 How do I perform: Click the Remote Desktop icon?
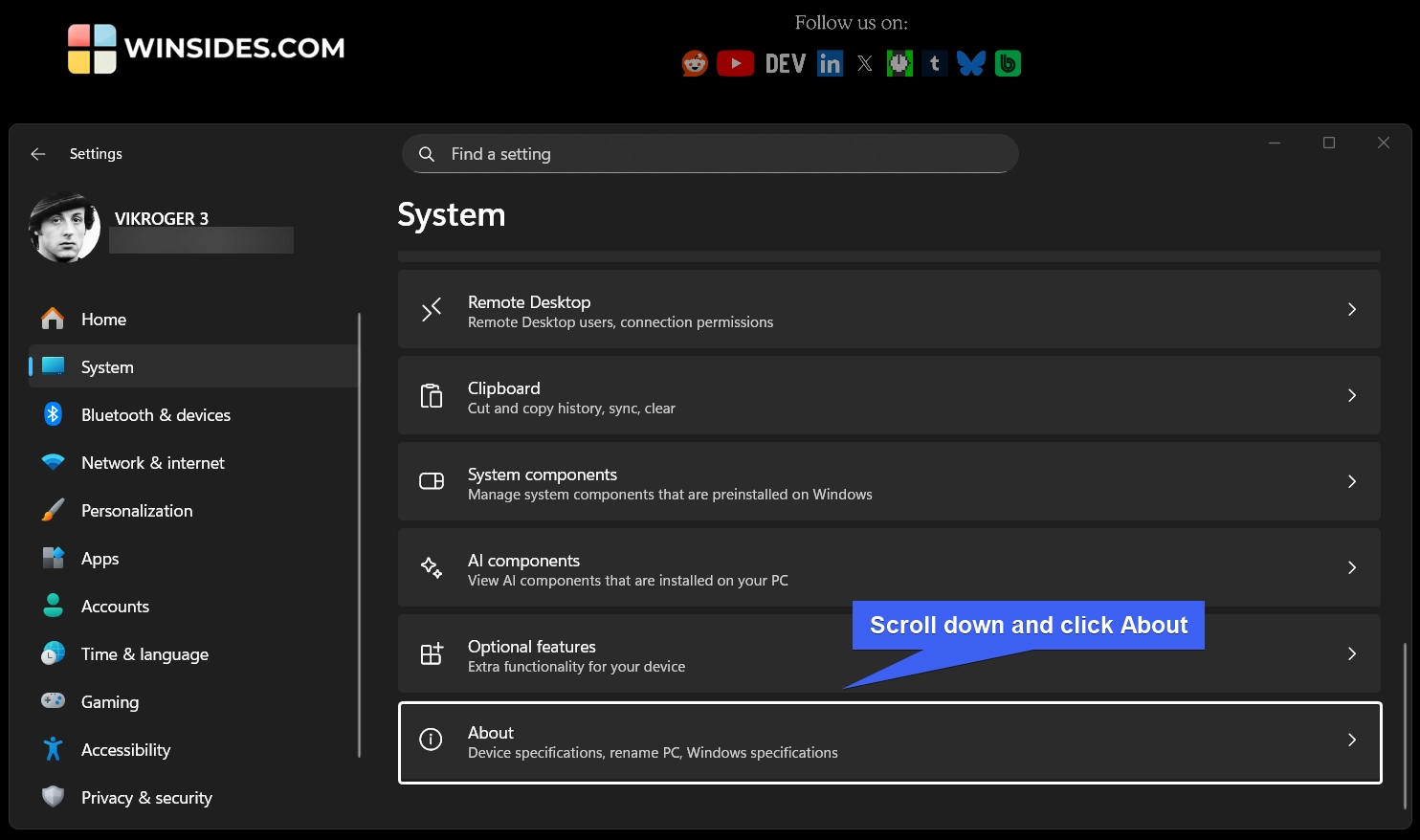click(432, 309)
